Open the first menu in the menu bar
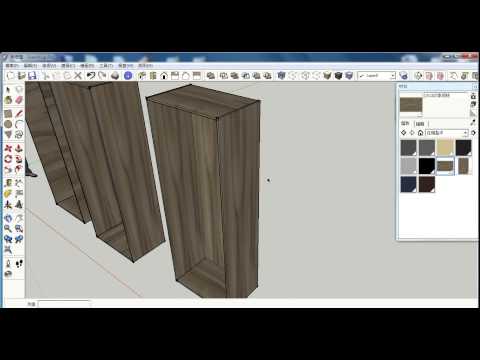 (x=13, y=66)
